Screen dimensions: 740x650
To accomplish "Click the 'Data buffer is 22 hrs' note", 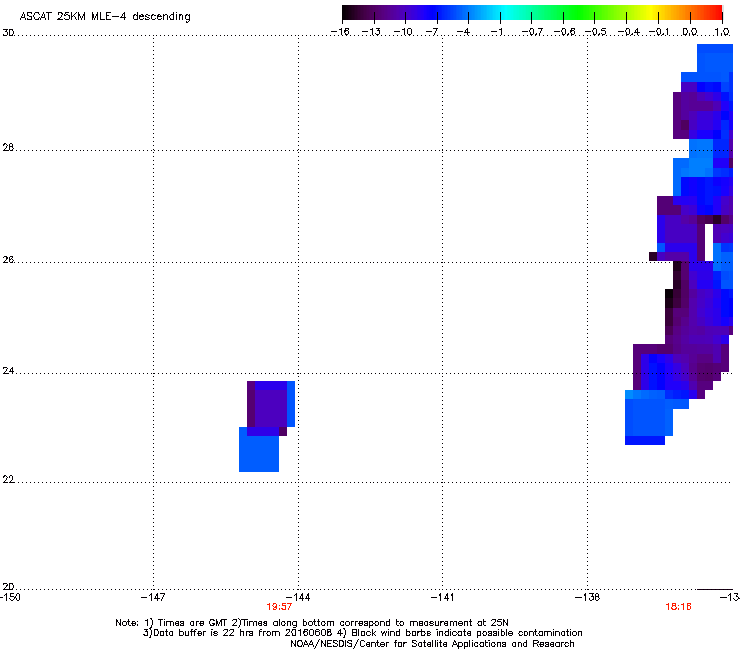I will [x=362, y=633].
